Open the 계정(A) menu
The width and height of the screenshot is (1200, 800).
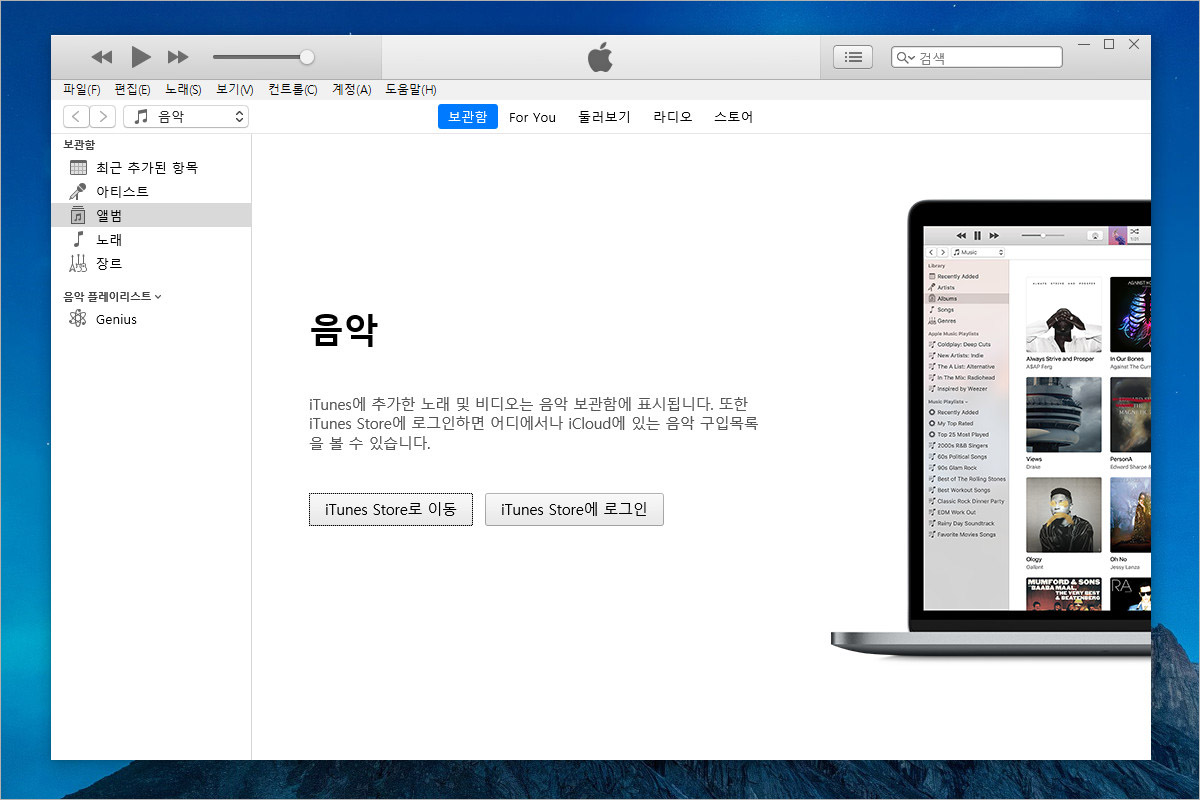[352, 90]
